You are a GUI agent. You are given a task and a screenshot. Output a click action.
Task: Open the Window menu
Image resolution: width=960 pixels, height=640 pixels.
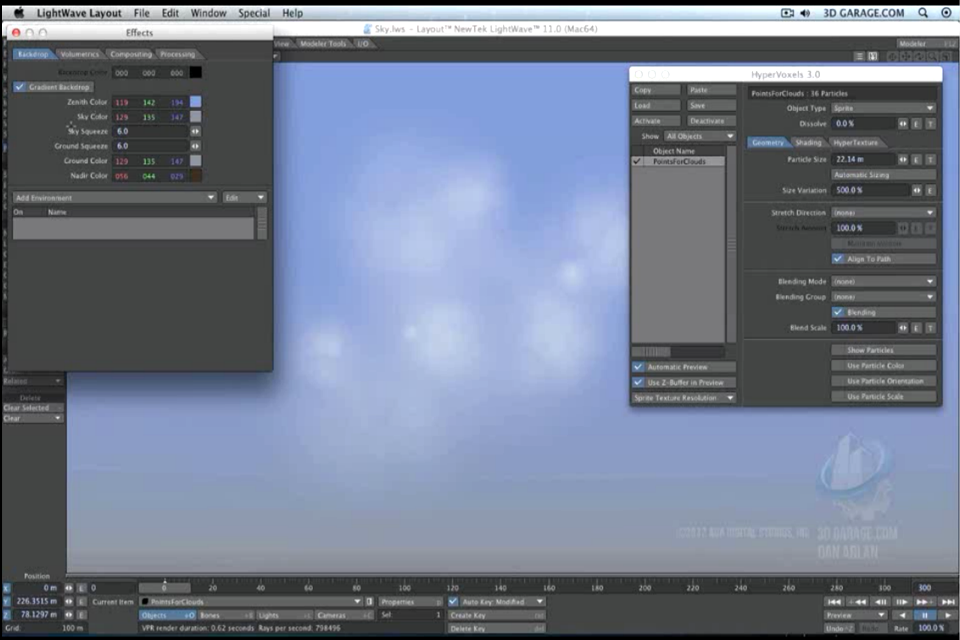click(x=208, y=13)
